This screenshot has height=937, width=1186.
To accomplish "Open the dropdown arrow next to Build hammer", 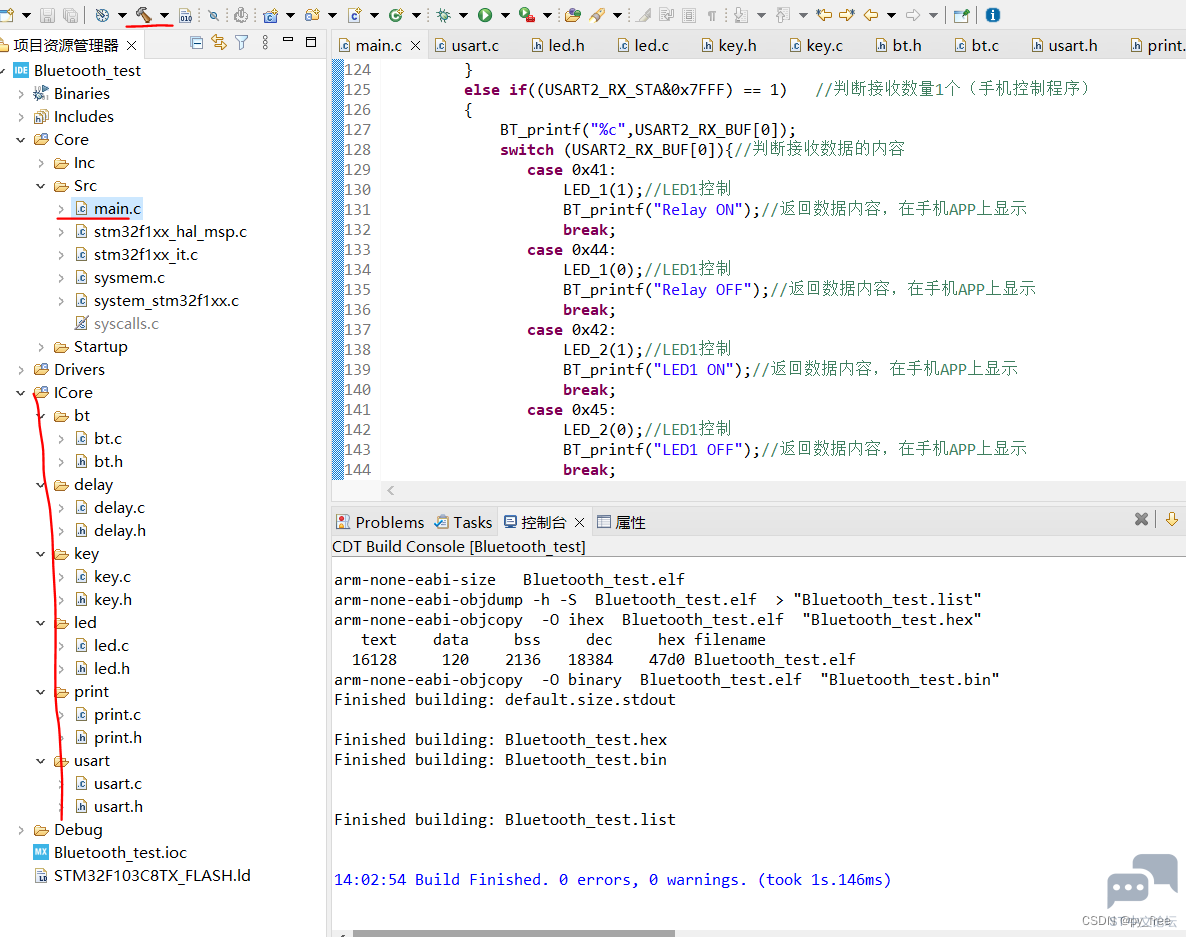I will tap(164, 15).
